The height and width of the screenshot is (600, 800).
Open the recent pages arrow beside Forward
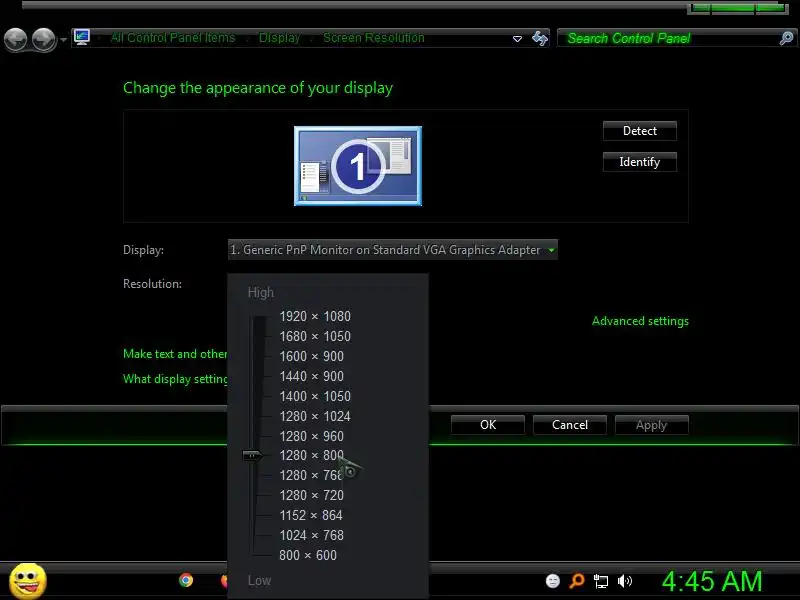[x=63, y=40]
